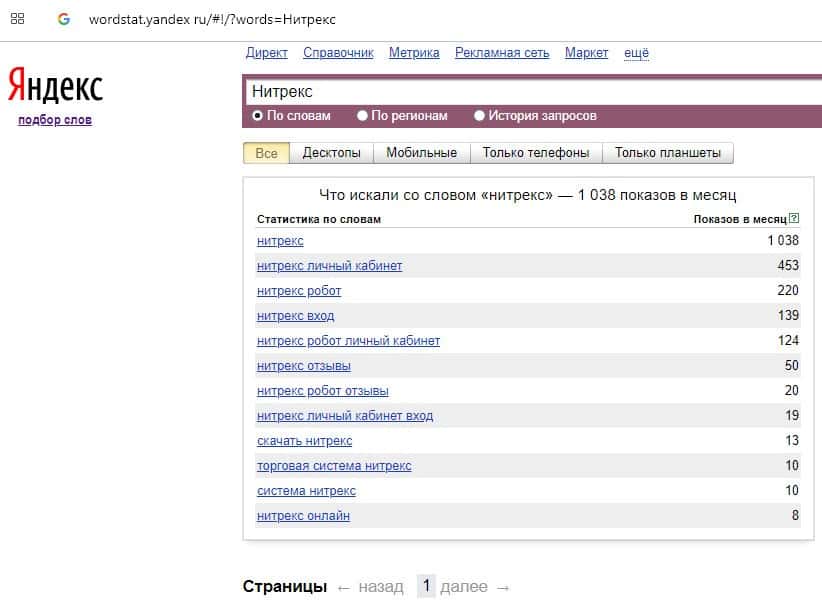Viewport: 822px width, 613px height.
Task: Select the По регионам radio button
Action: pos(363,116)
